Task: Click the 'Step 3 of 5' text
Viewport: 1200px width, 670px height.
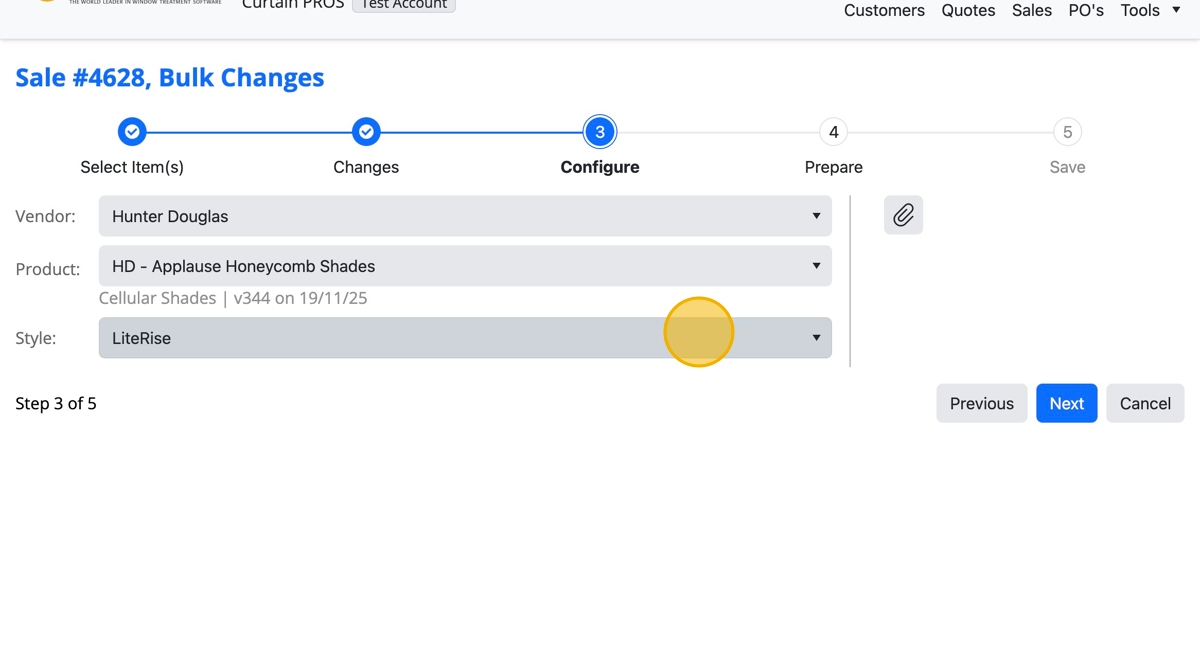Action: 56,403
